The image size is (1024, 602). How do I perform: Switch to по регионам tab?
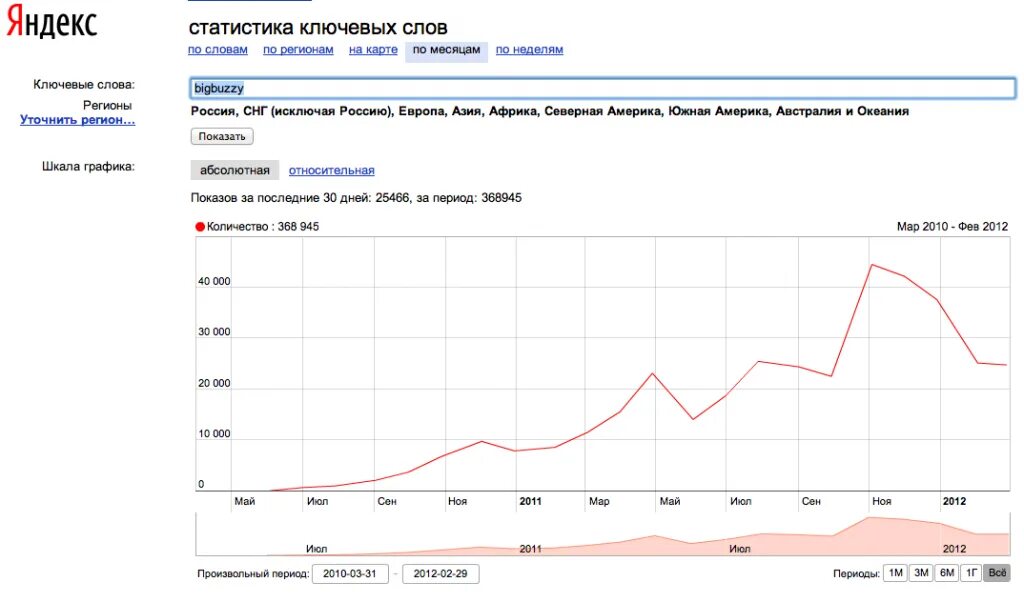point(298,50)
